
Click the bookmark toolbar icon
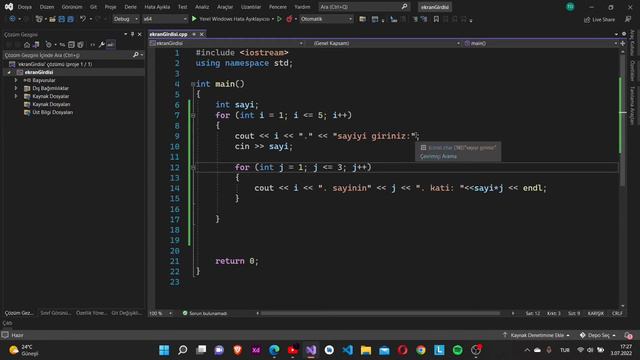click(x=436, y=19)
